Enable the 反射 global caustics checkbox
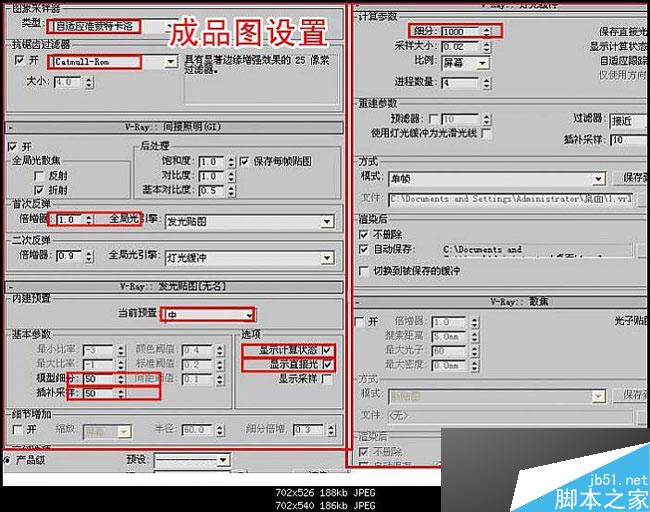This screenshot has height=512, width=650. 39,176
